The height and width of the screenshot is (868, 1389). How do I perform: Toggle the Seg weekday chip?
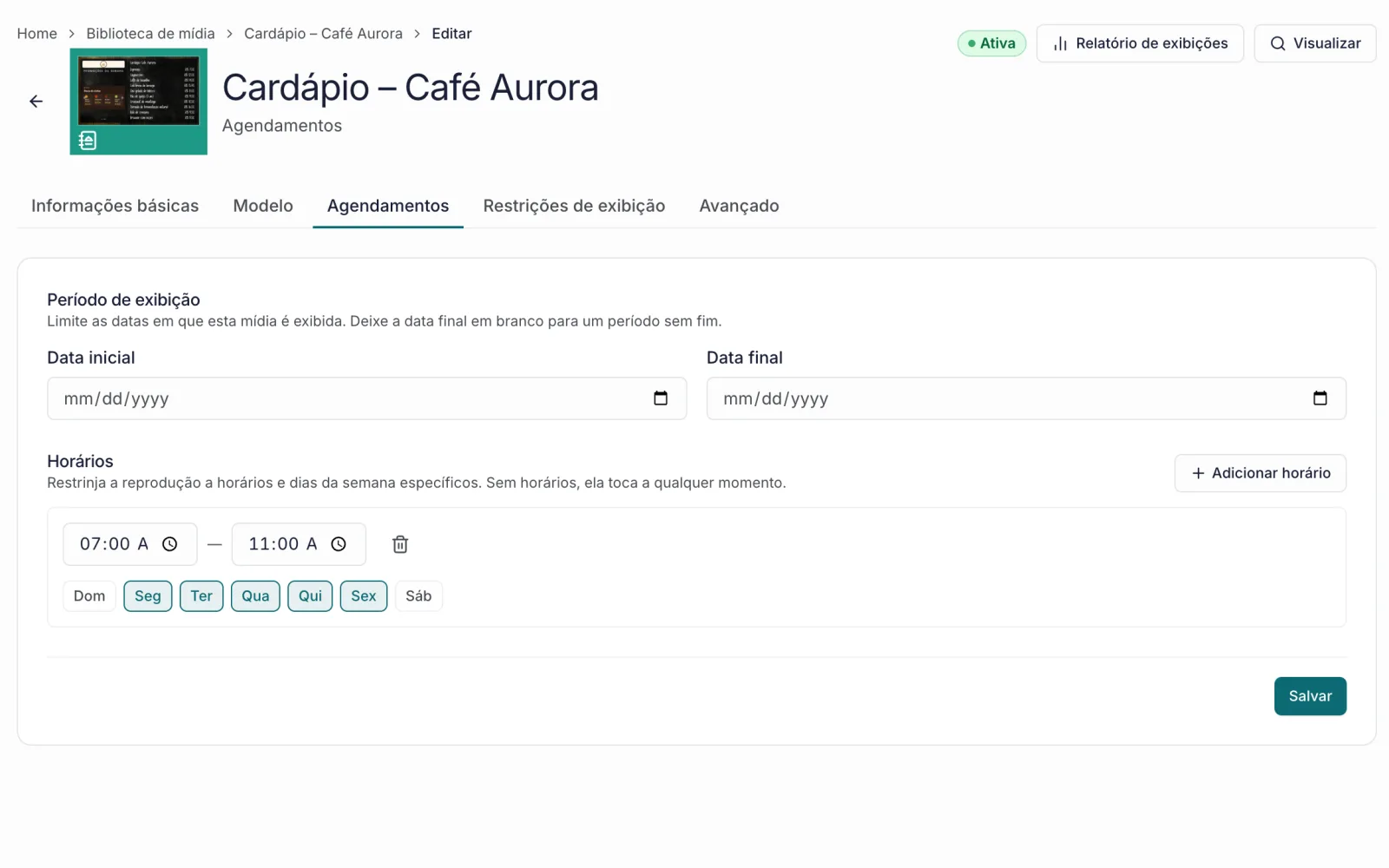(148, 596)
